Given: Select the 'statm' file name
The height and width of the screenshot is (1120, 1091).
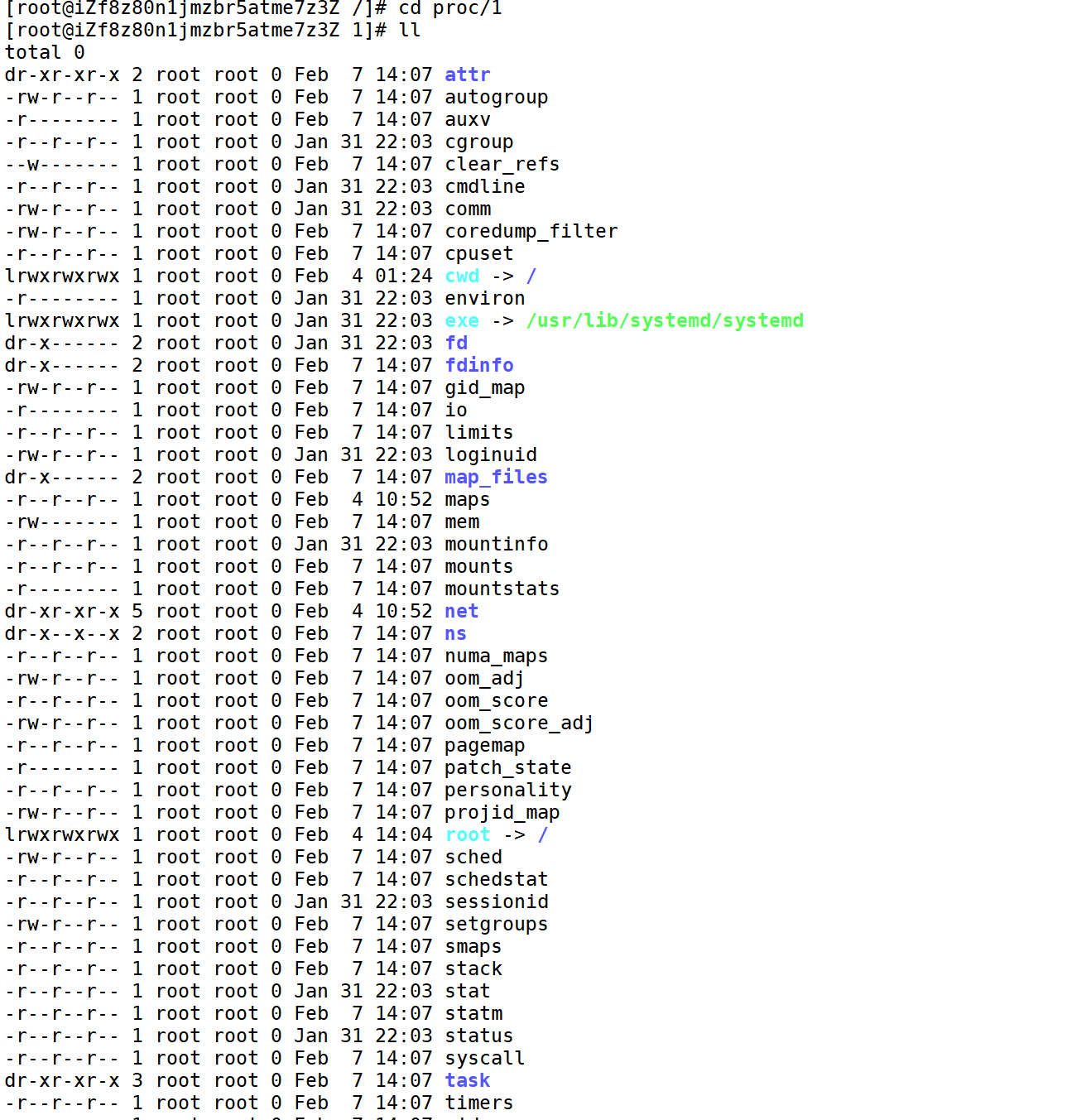Looking at the screenshot, I should [473, 1013].
